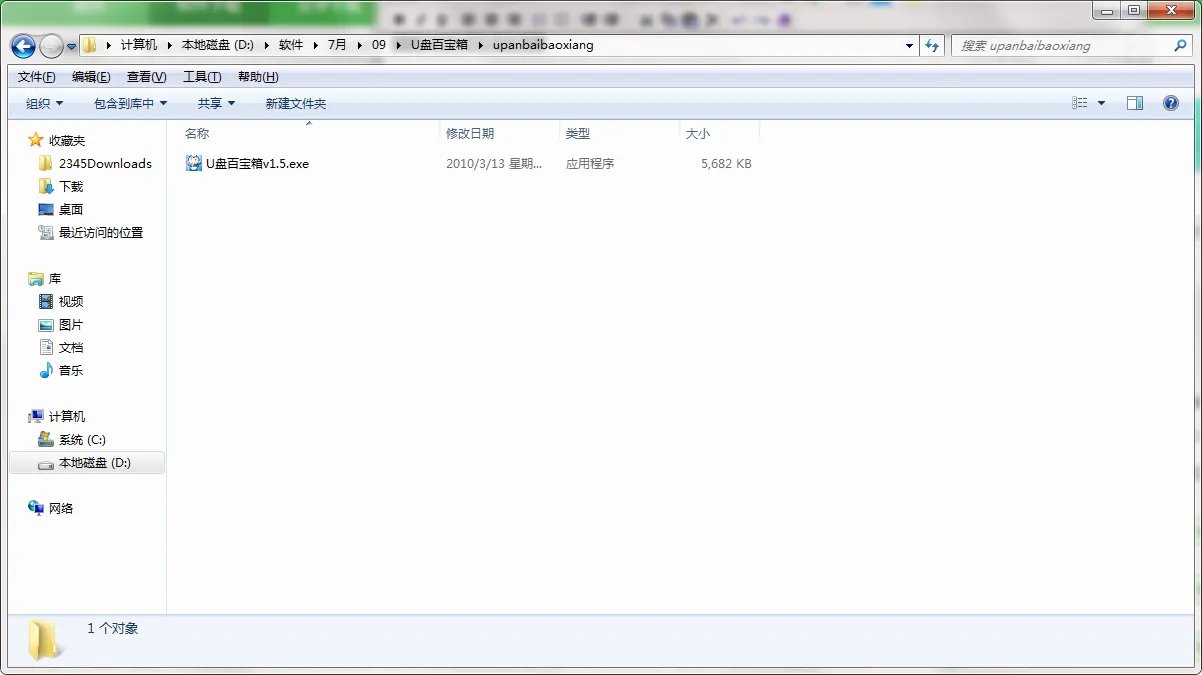Open the 工具(T) menu
Screen dimensions: 1202x675
click(201, 77)
